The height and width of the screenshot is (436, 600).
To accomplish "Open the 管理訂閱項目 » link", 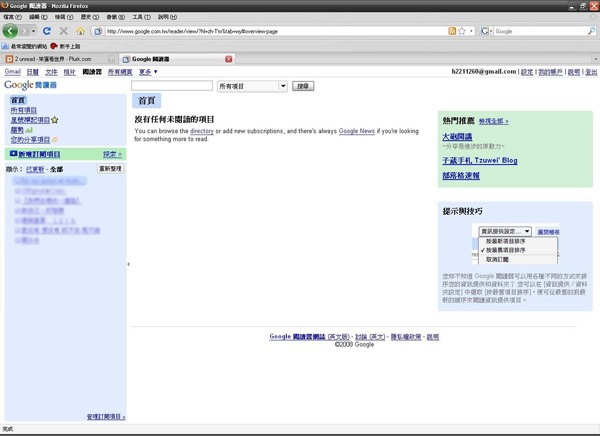I will pyautogui.click(x=106, y=416).
